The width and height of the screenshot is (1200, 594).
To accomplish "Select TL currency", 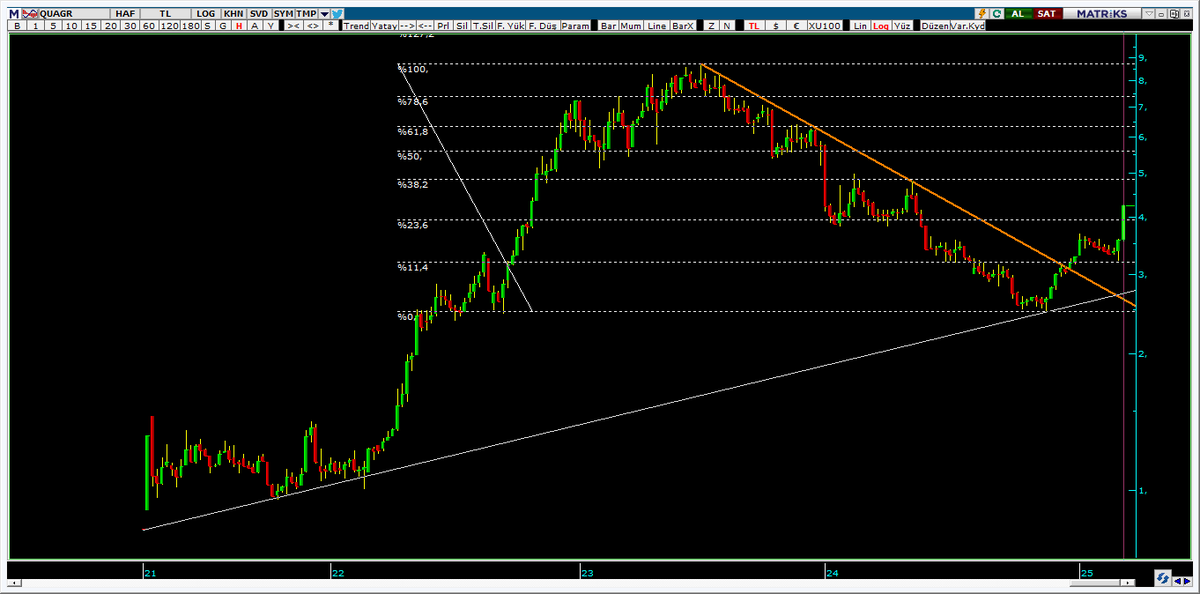I will pos(754,26).
